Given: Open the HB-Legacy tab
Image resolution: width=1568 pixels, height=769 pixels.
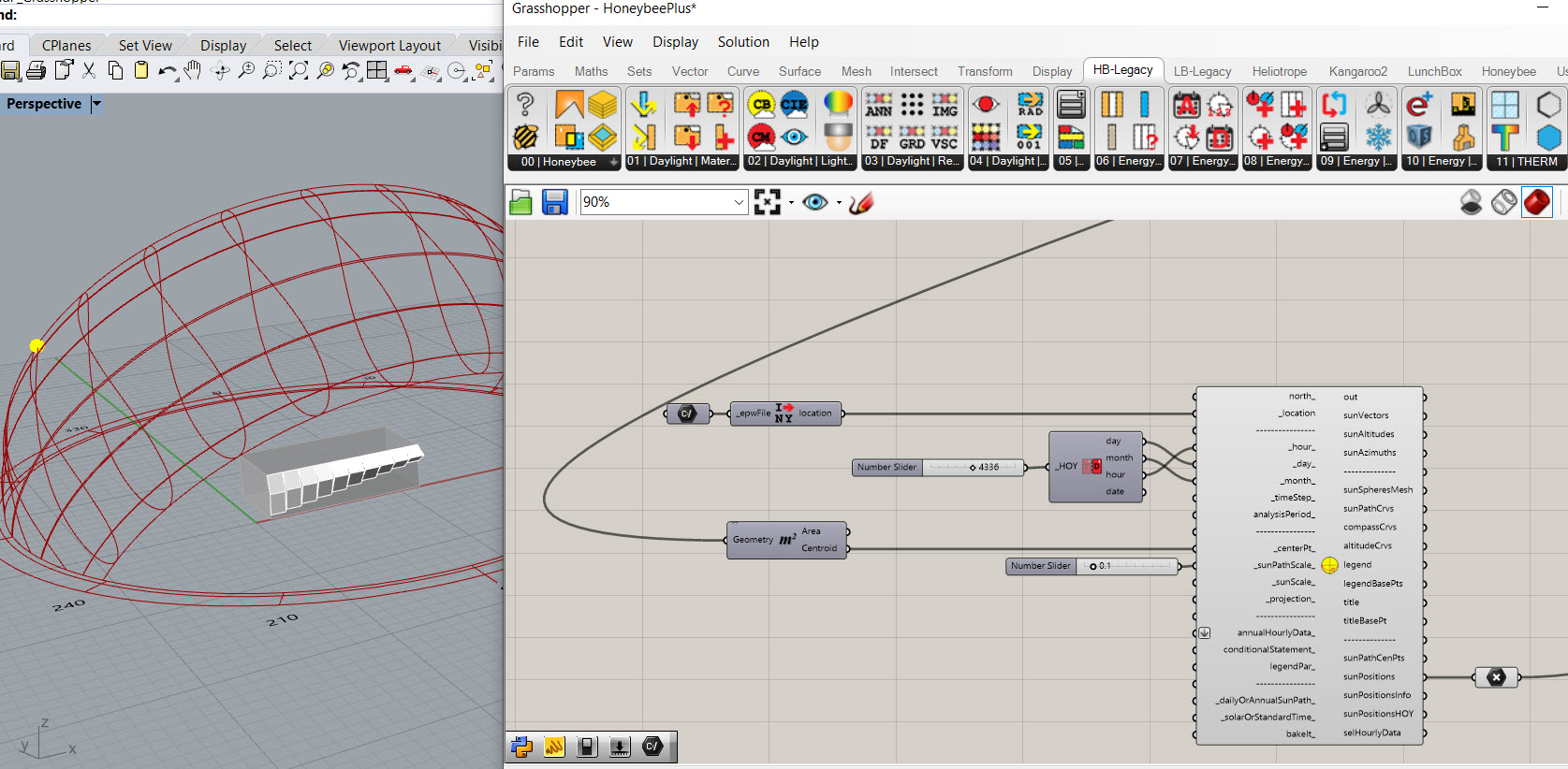Looking at the screenshot, I should coord(1123,70).
